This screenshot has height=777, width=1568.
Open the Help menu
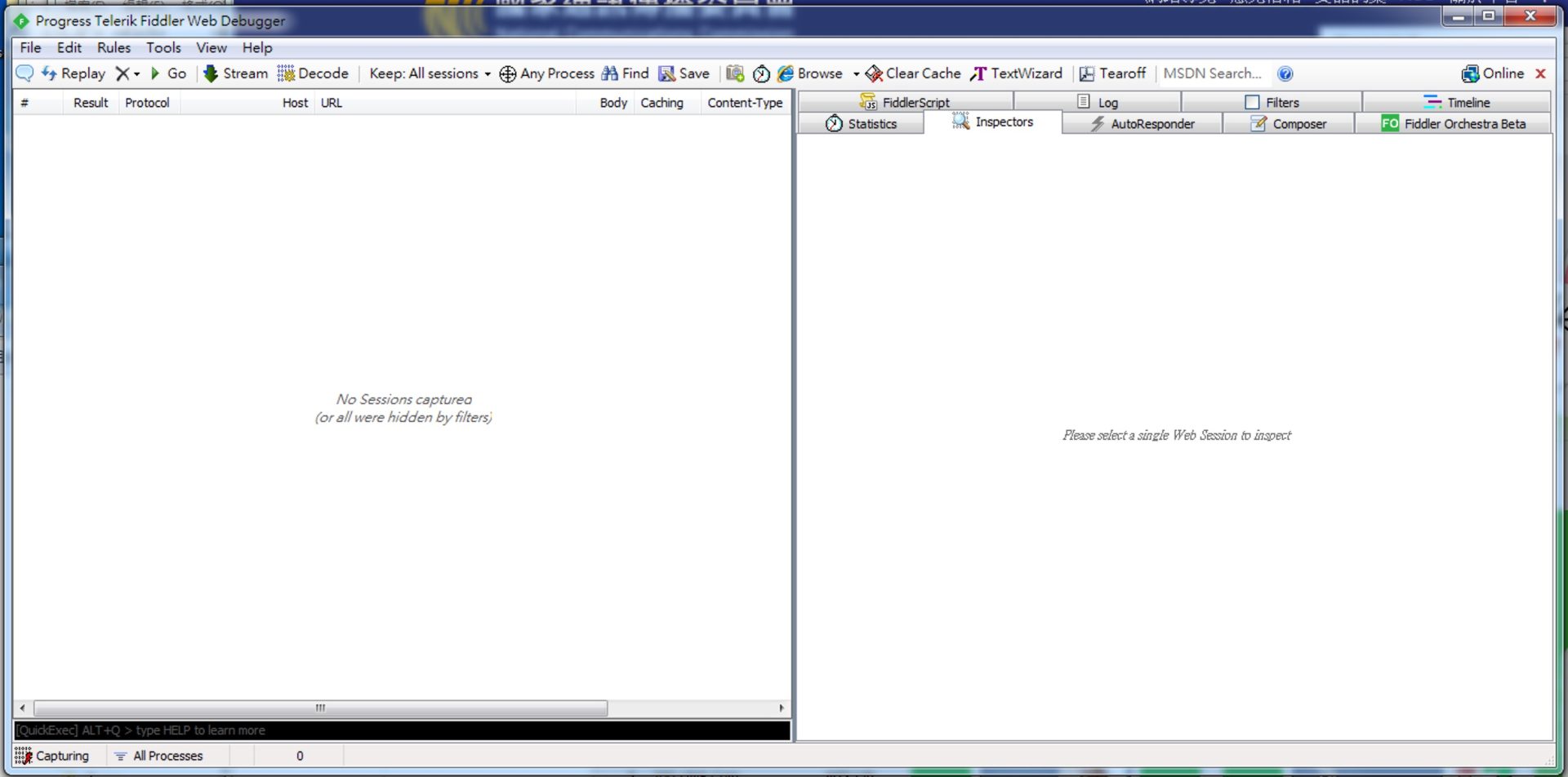coord(257,47)
